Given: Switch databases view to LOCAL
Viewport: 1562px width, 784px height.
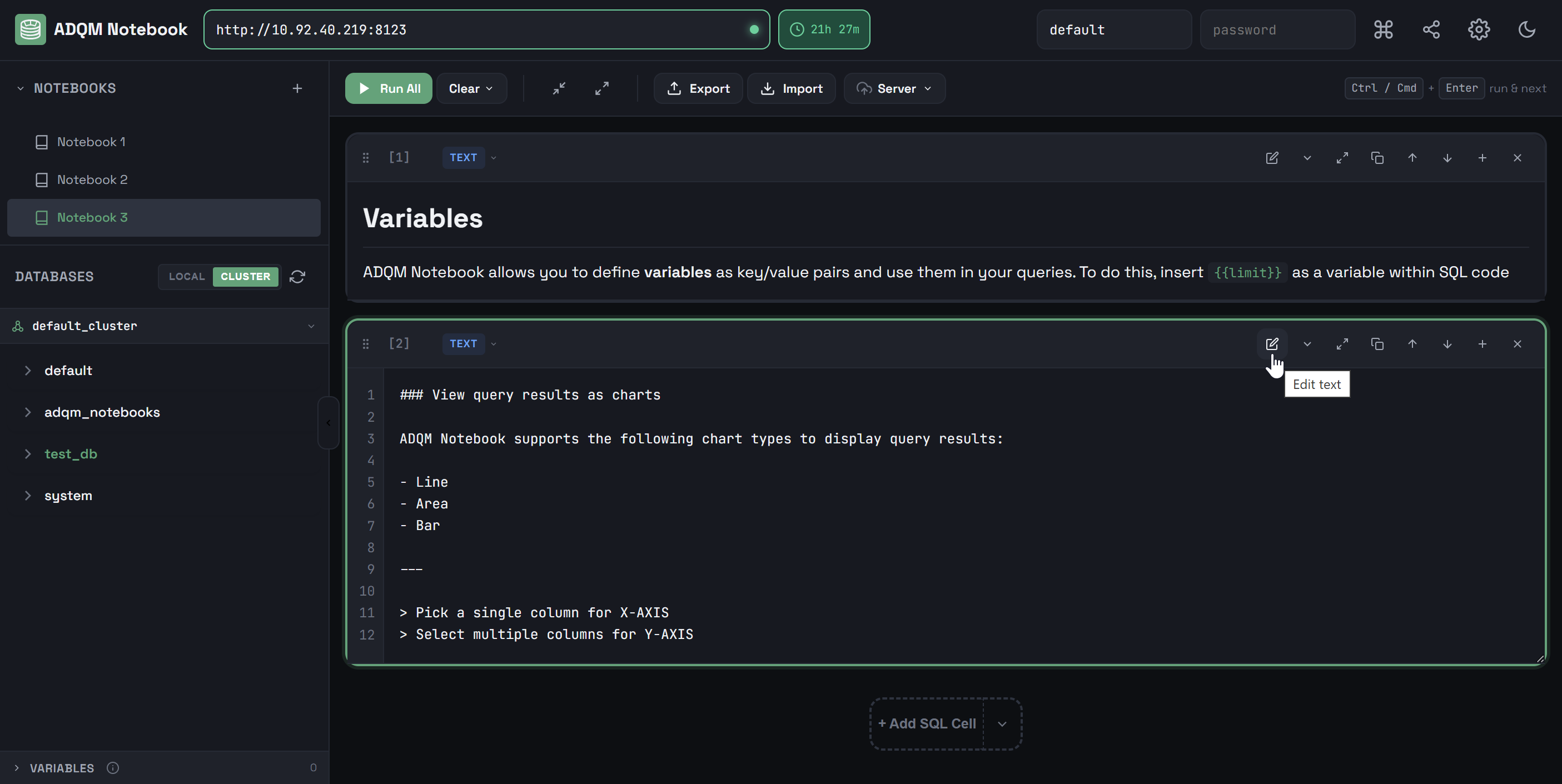Looking at the screenshot, I should pos(187,276).
